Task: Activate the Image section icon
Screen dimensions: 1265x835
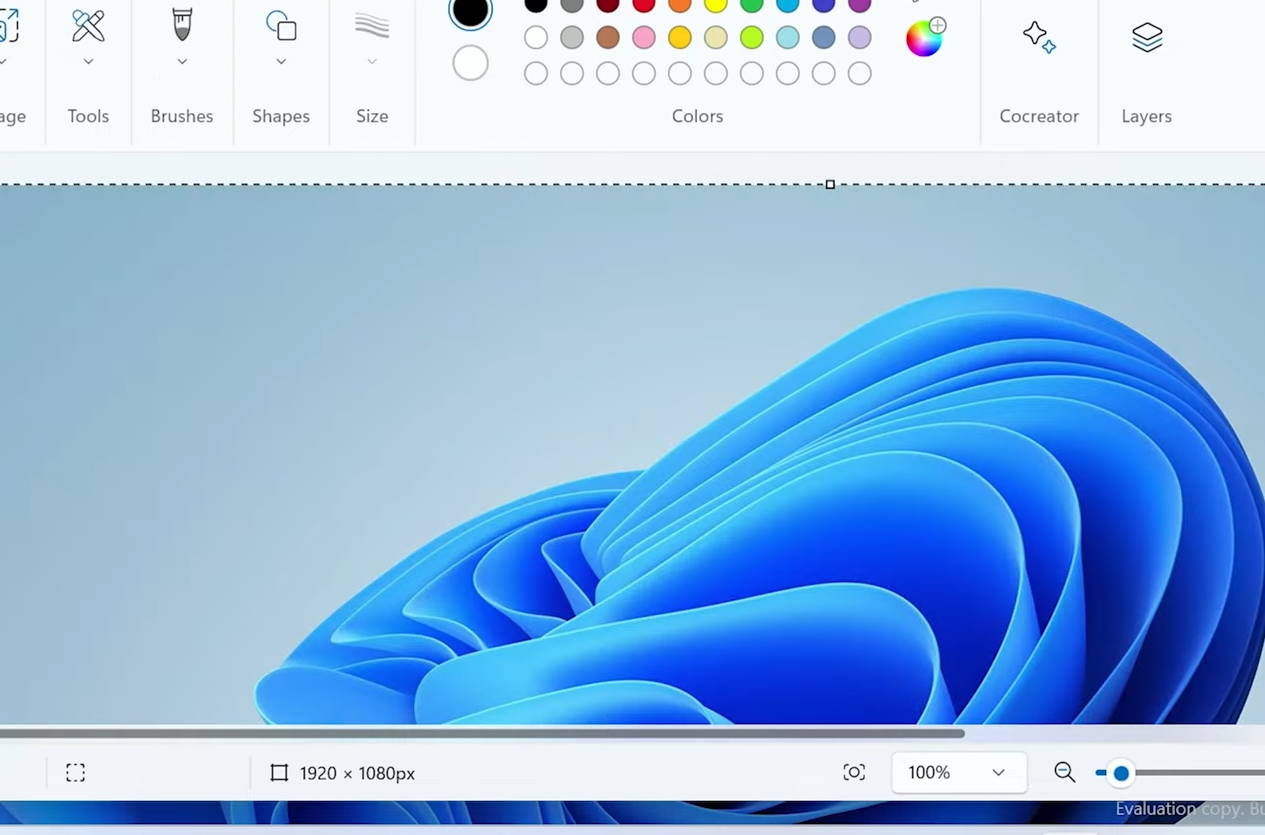Action: click(x=10, y=27)
